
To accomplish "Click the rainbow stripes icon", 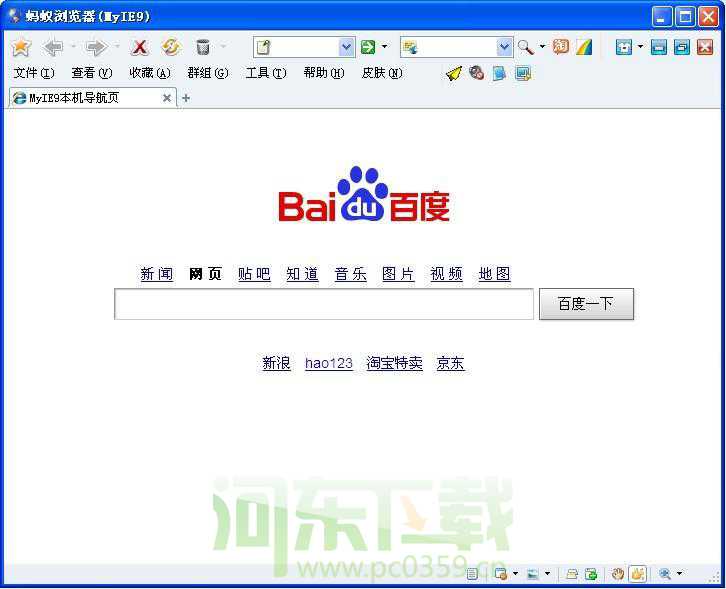I will [x=584, y=47].
